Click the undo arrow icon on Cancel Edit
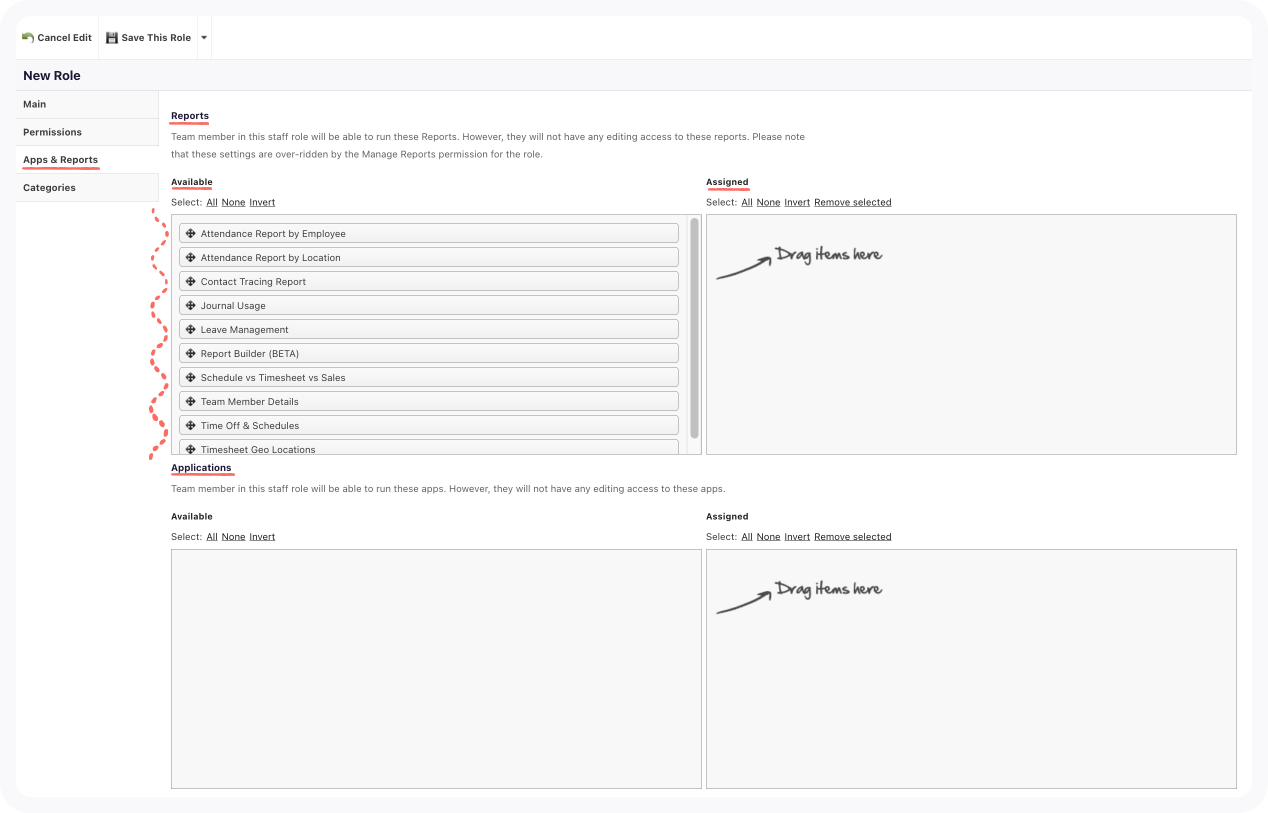Screen dimensions: 1268x813 (27, 37)
